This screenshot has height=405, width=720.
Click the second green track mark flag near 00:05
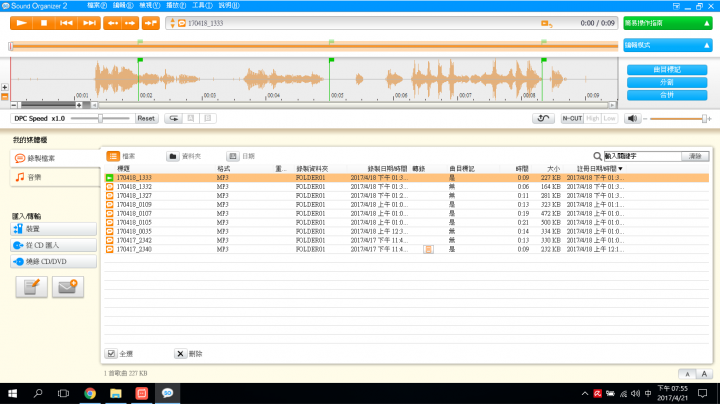[332, 60]
